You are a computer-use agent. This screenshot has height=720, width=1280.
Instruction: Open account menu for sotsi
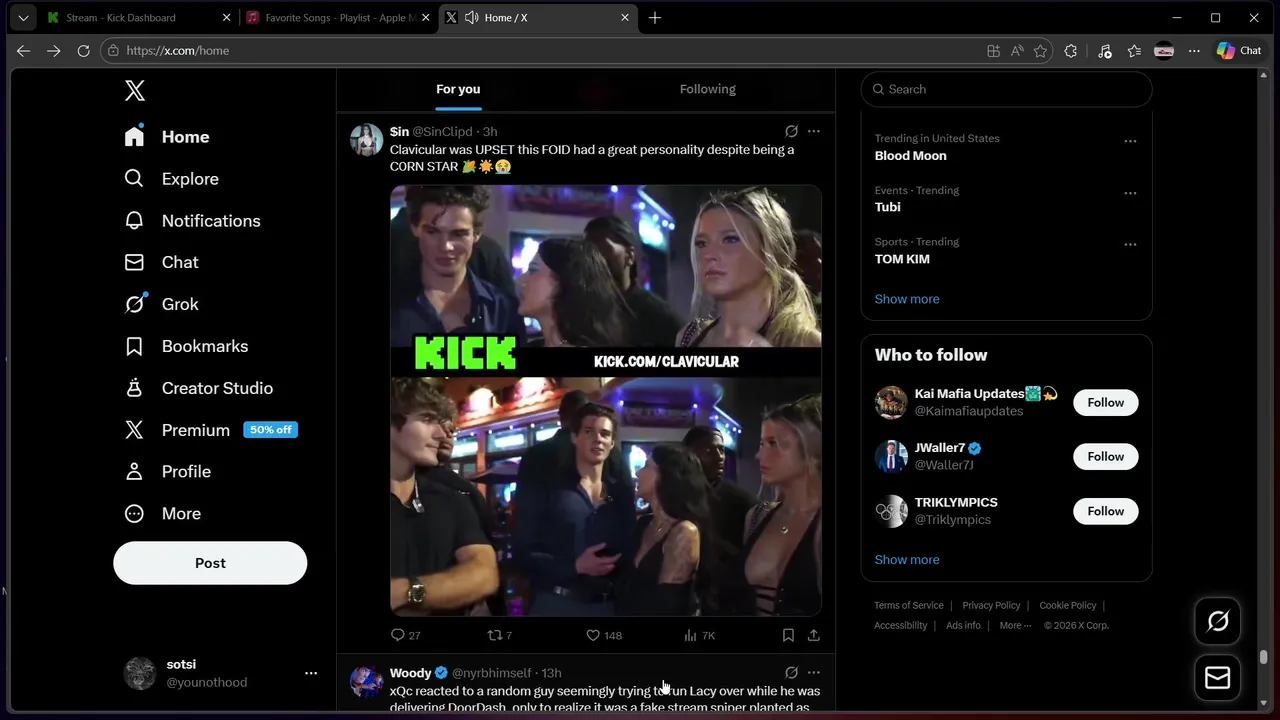pyautogui.click(x=220, y=673)
